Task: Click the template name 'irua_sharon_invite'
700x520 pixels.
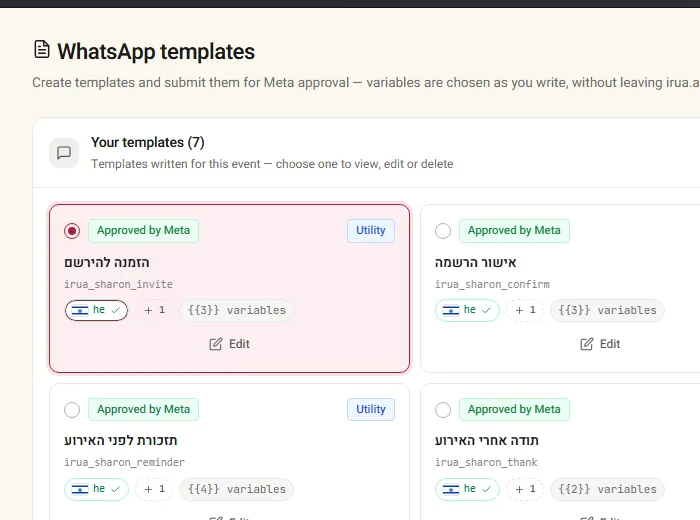Action: [118, 284]
